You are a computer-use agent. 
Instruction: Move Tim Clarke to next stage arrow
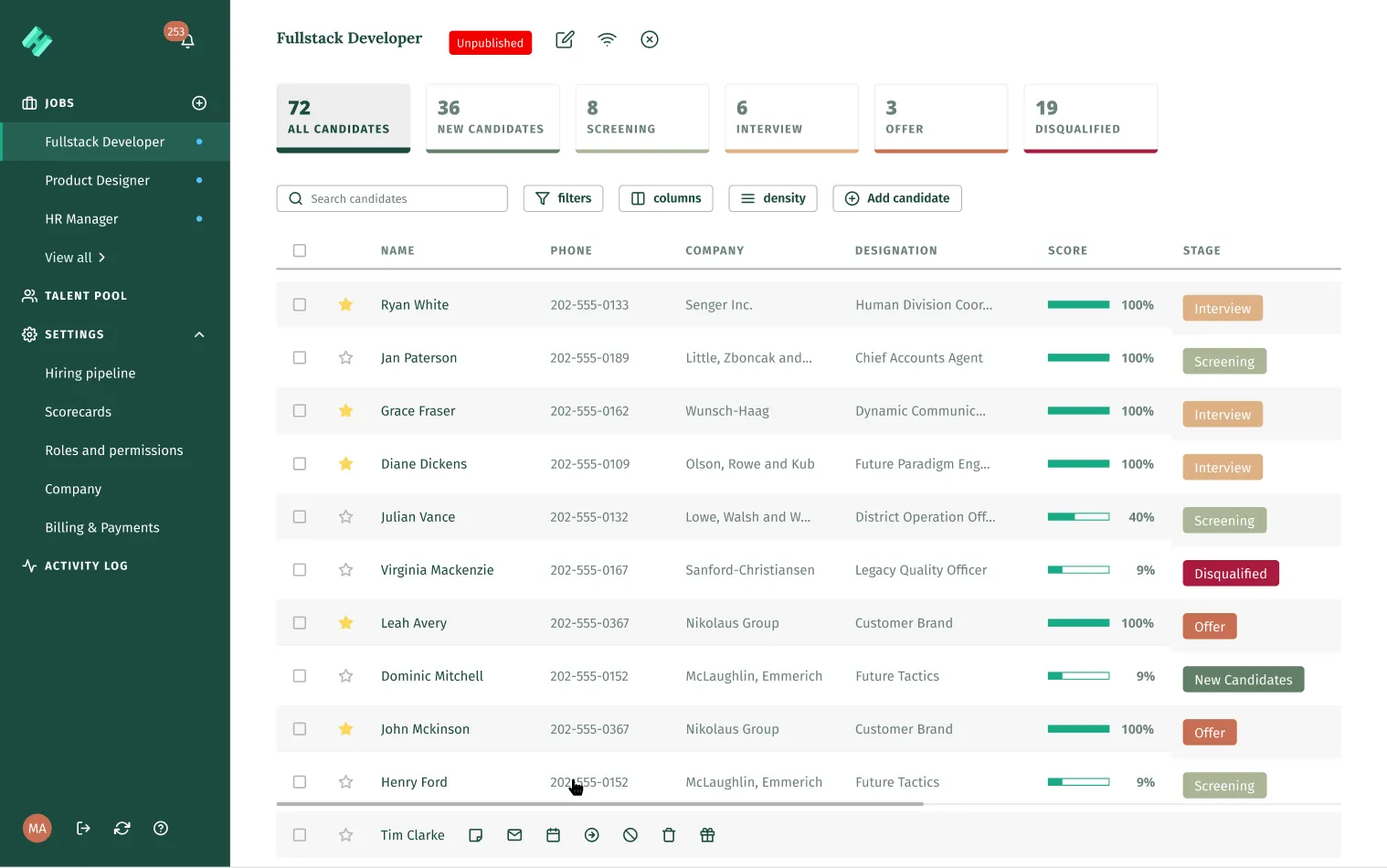click(x=592, y=835)
